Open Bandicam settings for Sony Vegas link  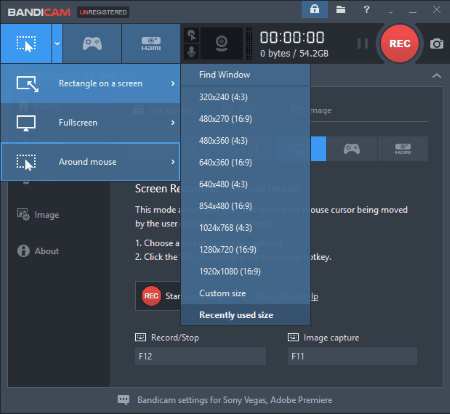coord(235,400)
